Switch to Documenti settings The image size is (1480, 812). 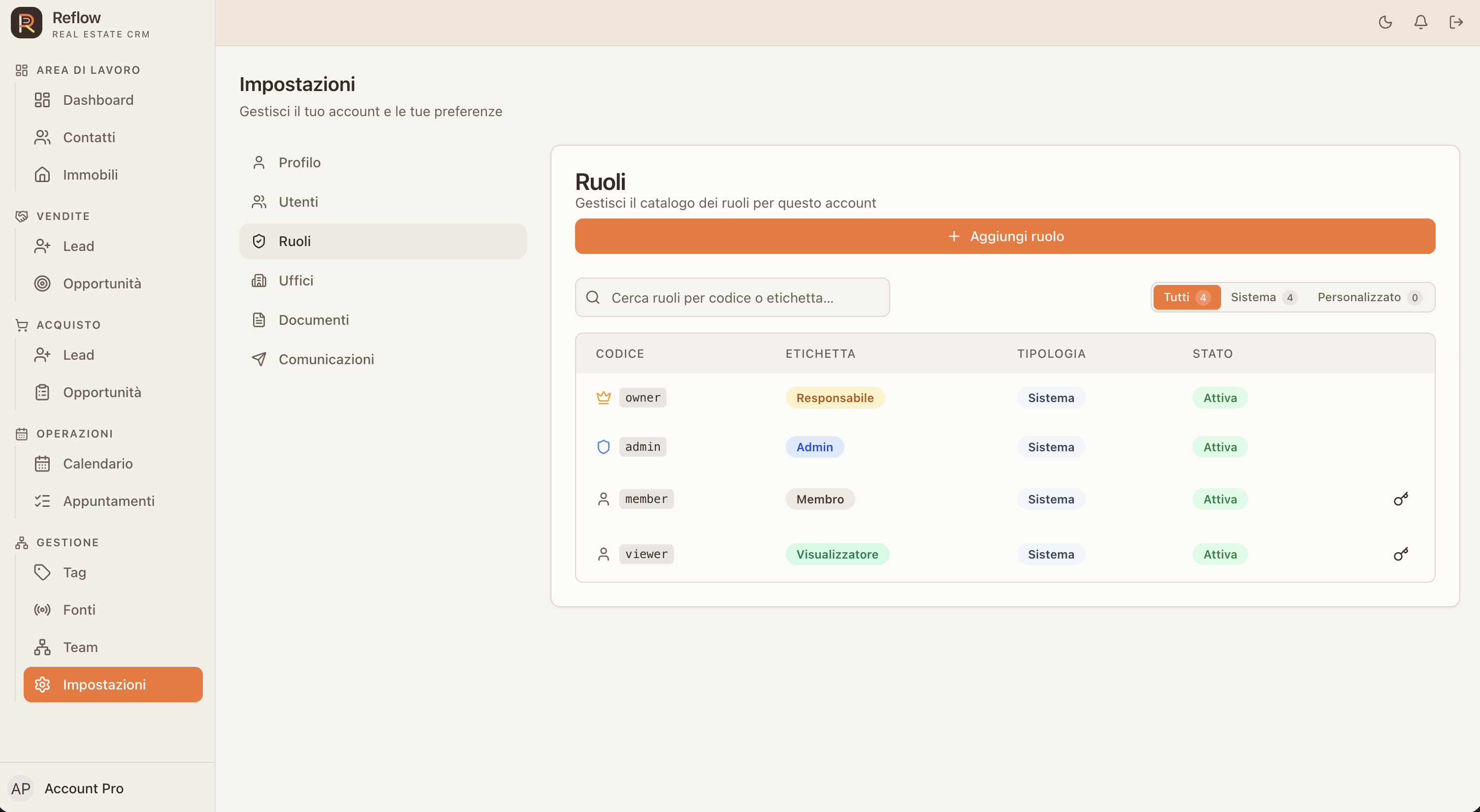(383, 320)
